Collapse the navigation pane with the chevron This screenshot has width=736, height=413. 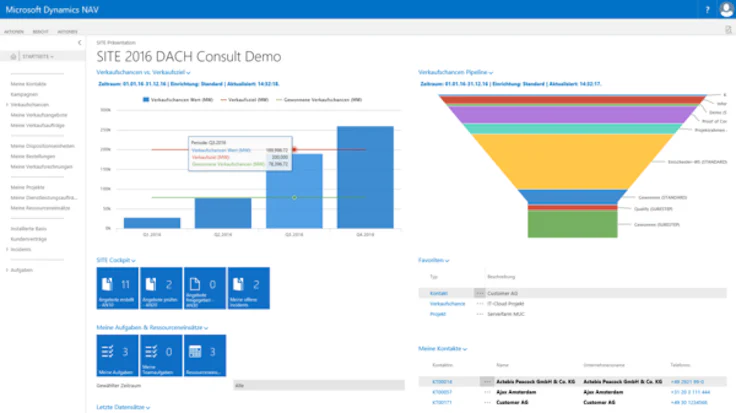click(x=79, y=43)
